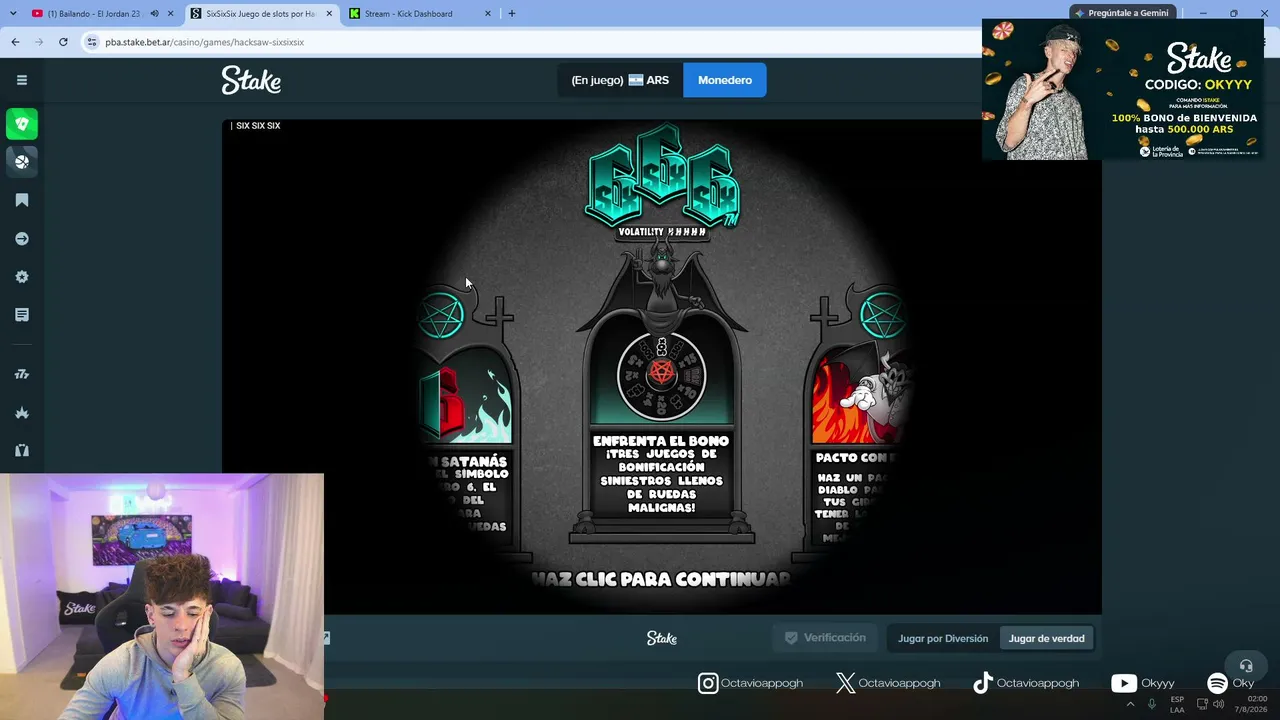This screenshot has width=1280, height=720.
Task: Close the SixSixSix slots tab
Action: [x=329, y=14]
